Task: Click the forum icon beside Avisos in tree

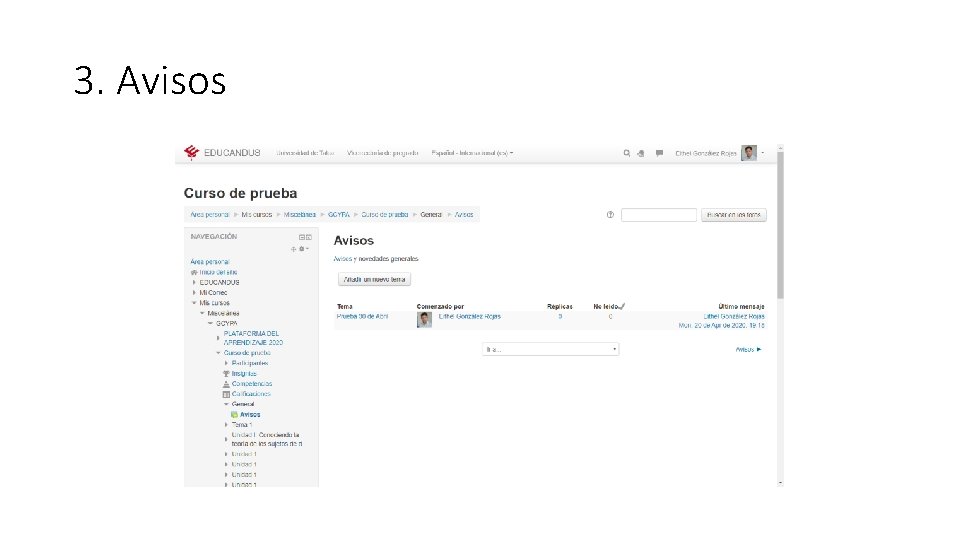Action: coord(234,414)
